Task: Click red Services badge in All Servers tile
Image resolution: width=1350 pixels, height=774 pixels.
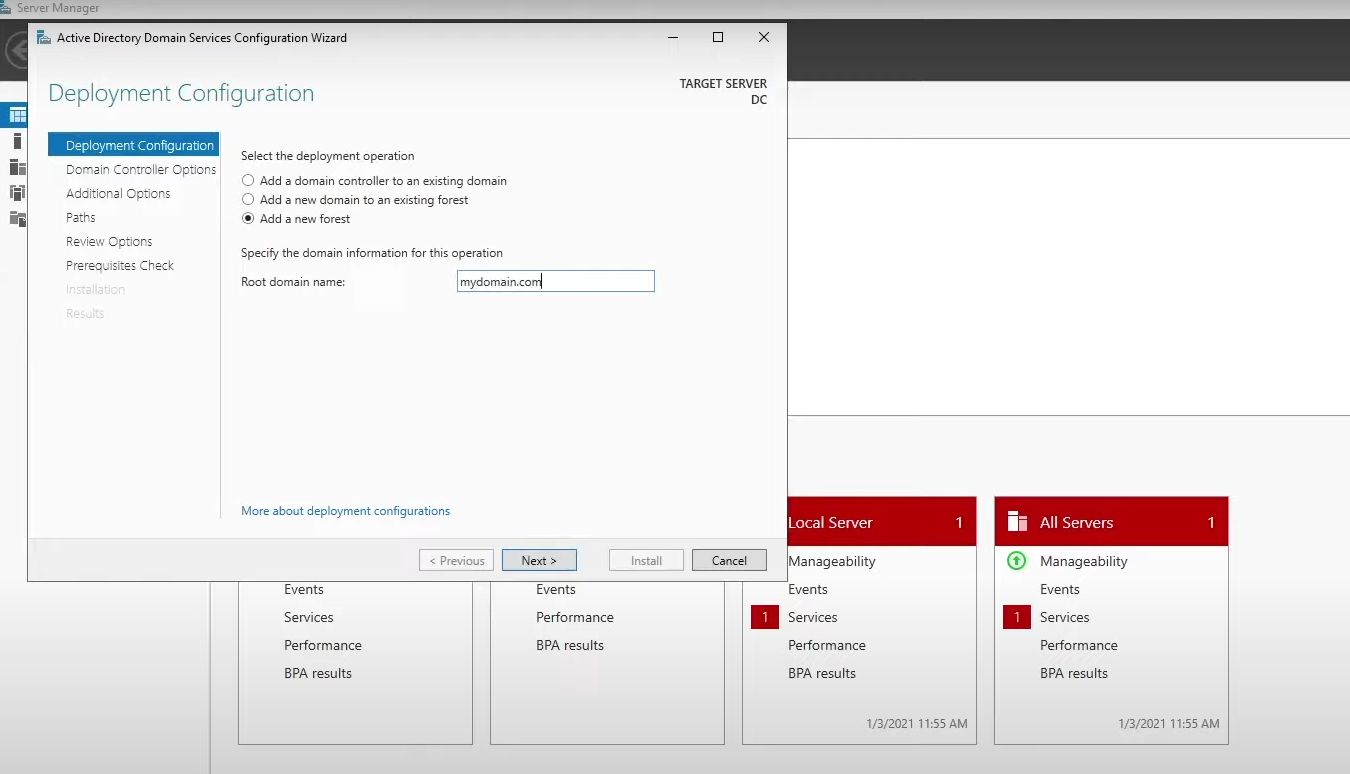Action: [1017, 617]
